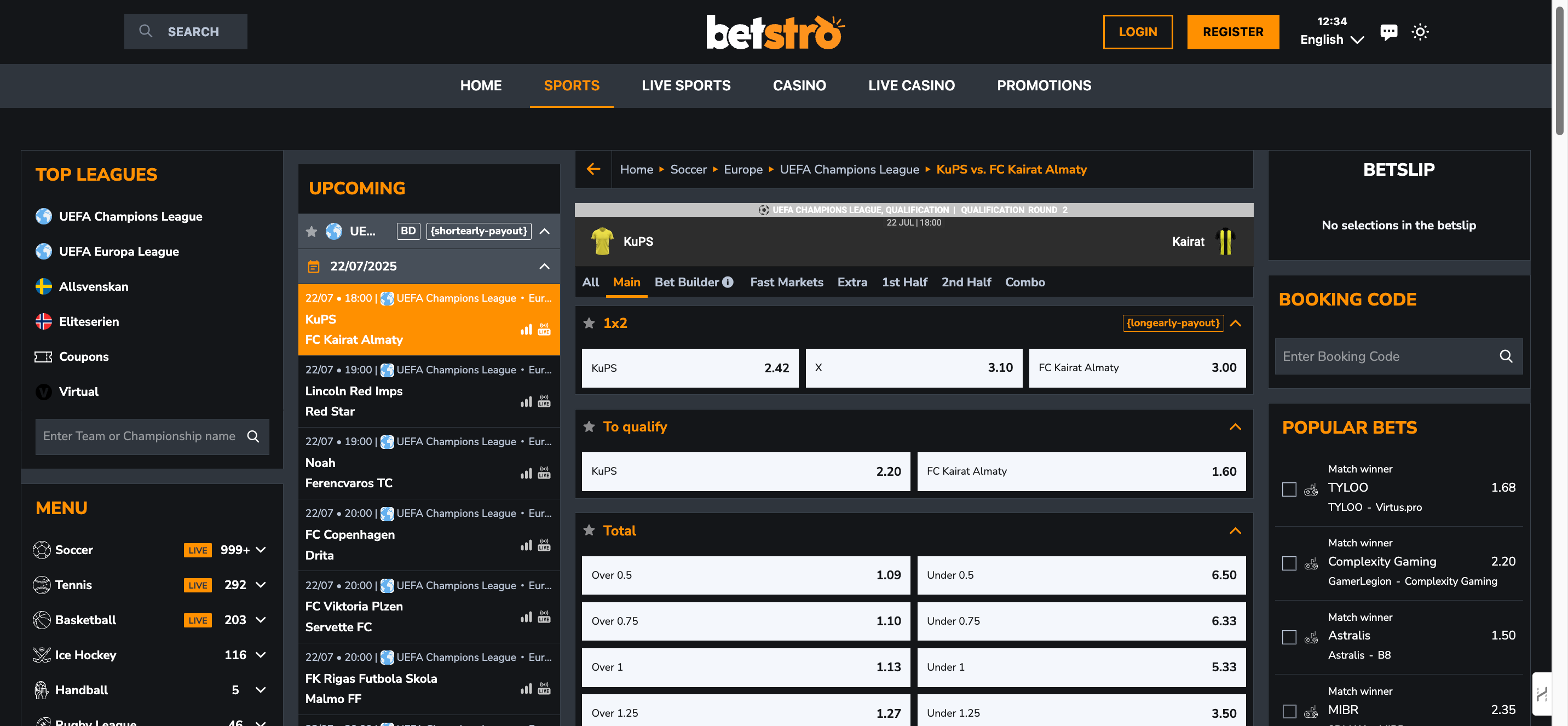The height and width of the screenshot is (726, 1568).
Task: Switch to the Fast Markets tab
Action: [x=786, y=283]
